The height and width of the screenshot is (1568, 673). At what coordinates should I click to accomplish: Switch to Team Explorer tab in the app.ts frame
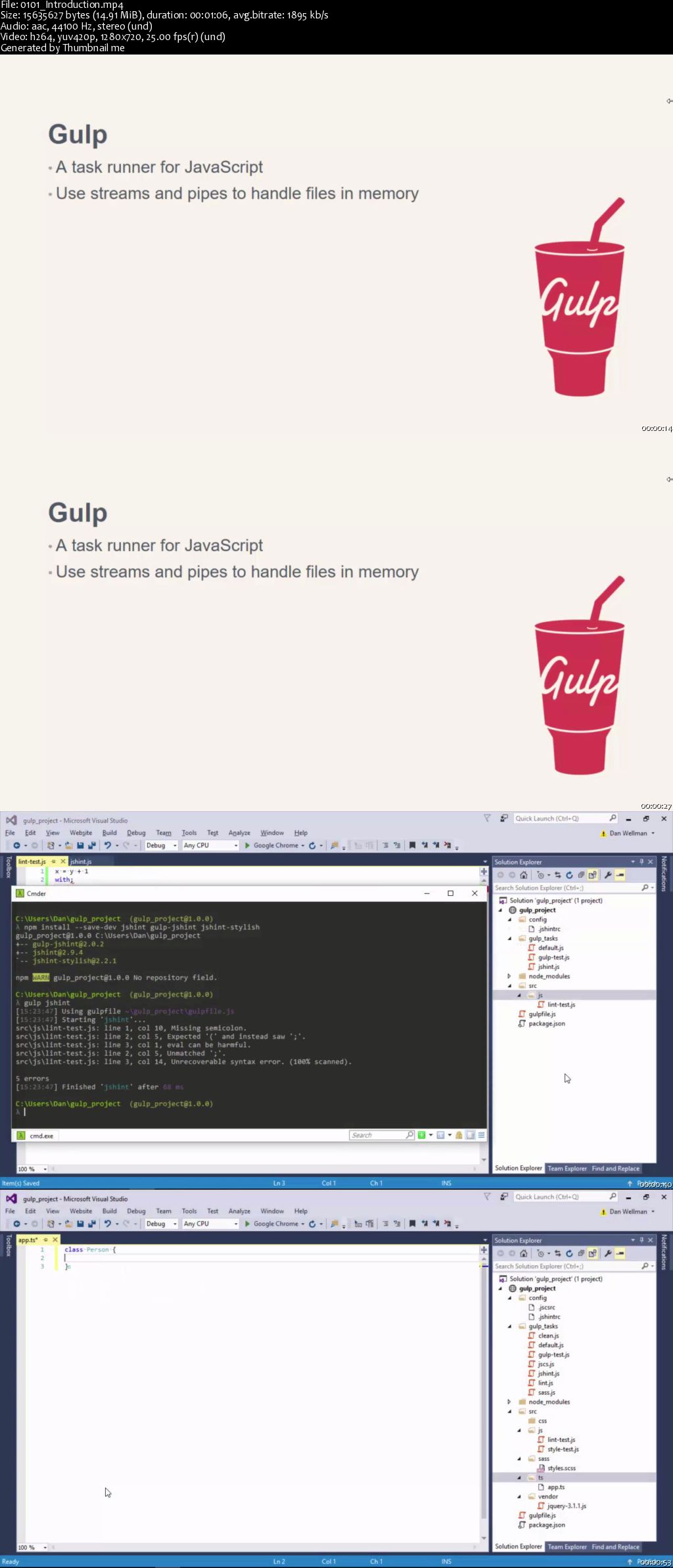coord(567,1546)
